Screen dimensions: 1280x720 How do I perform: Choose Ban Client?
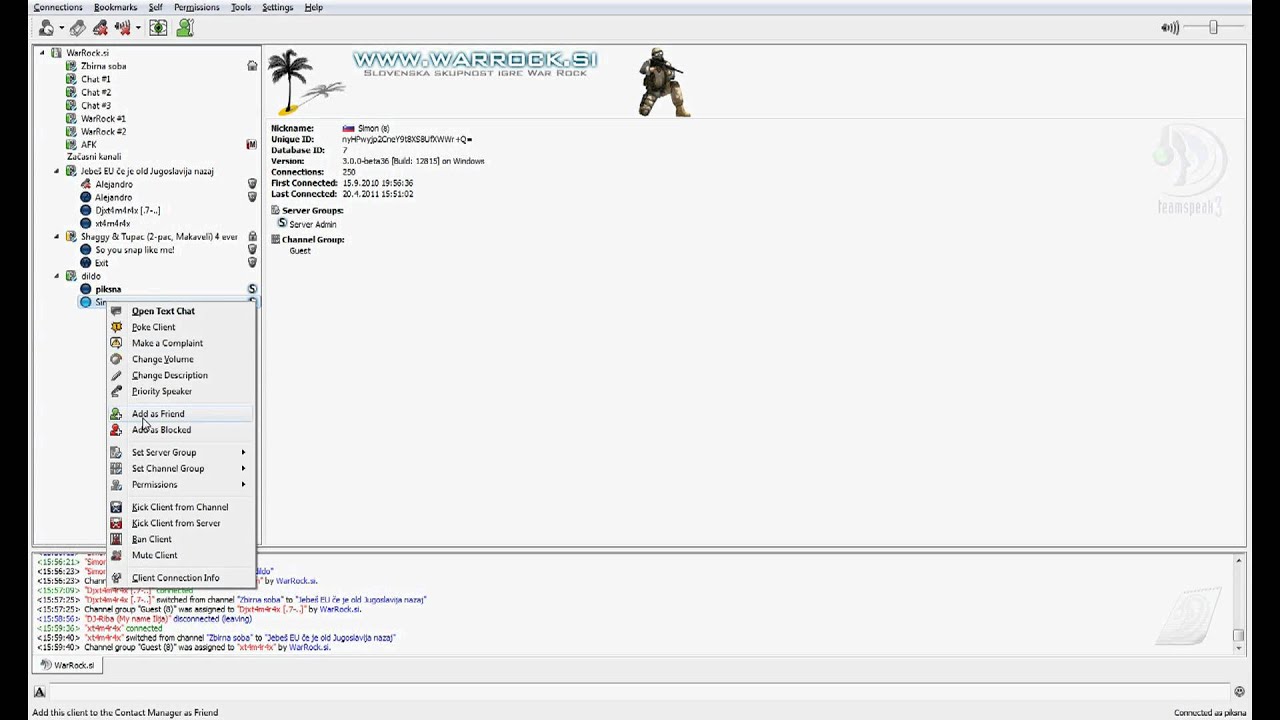151,539
